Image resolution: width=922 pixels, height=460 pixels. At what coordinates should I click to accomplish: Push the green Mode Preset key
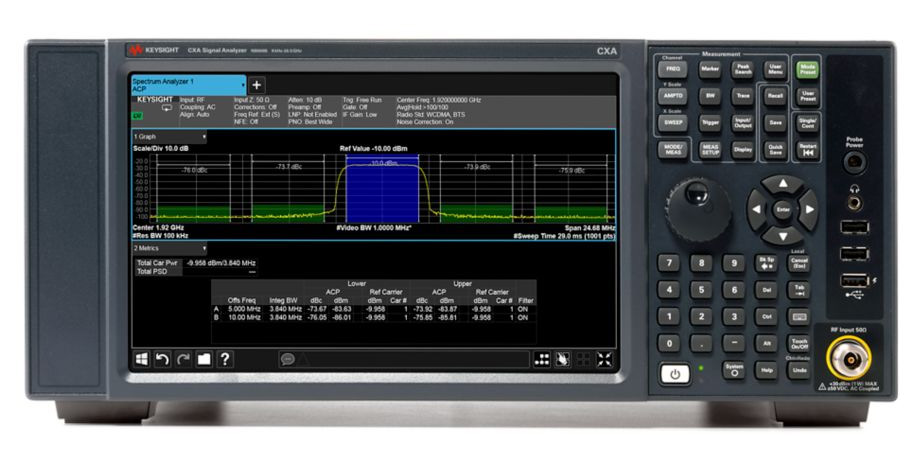coord(808,69)
